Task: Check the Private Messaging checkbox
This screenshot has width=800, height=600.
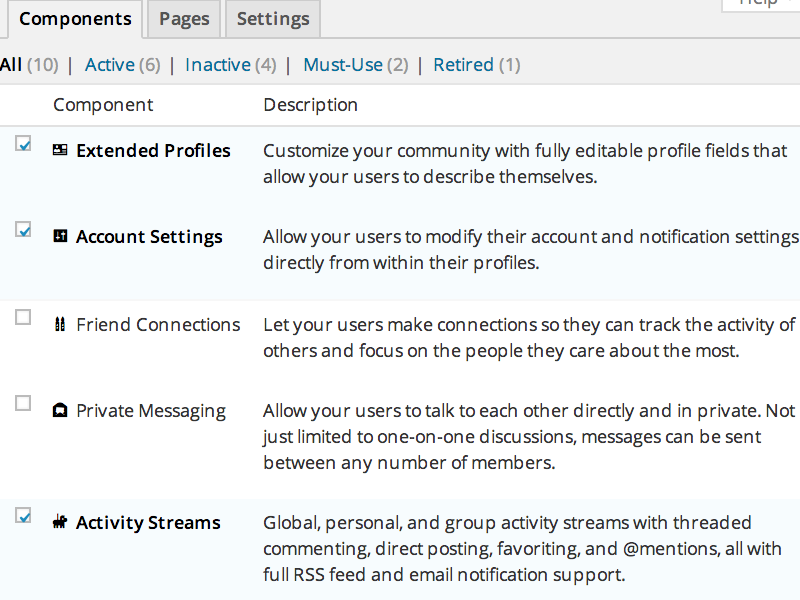Action: [22, 403]
